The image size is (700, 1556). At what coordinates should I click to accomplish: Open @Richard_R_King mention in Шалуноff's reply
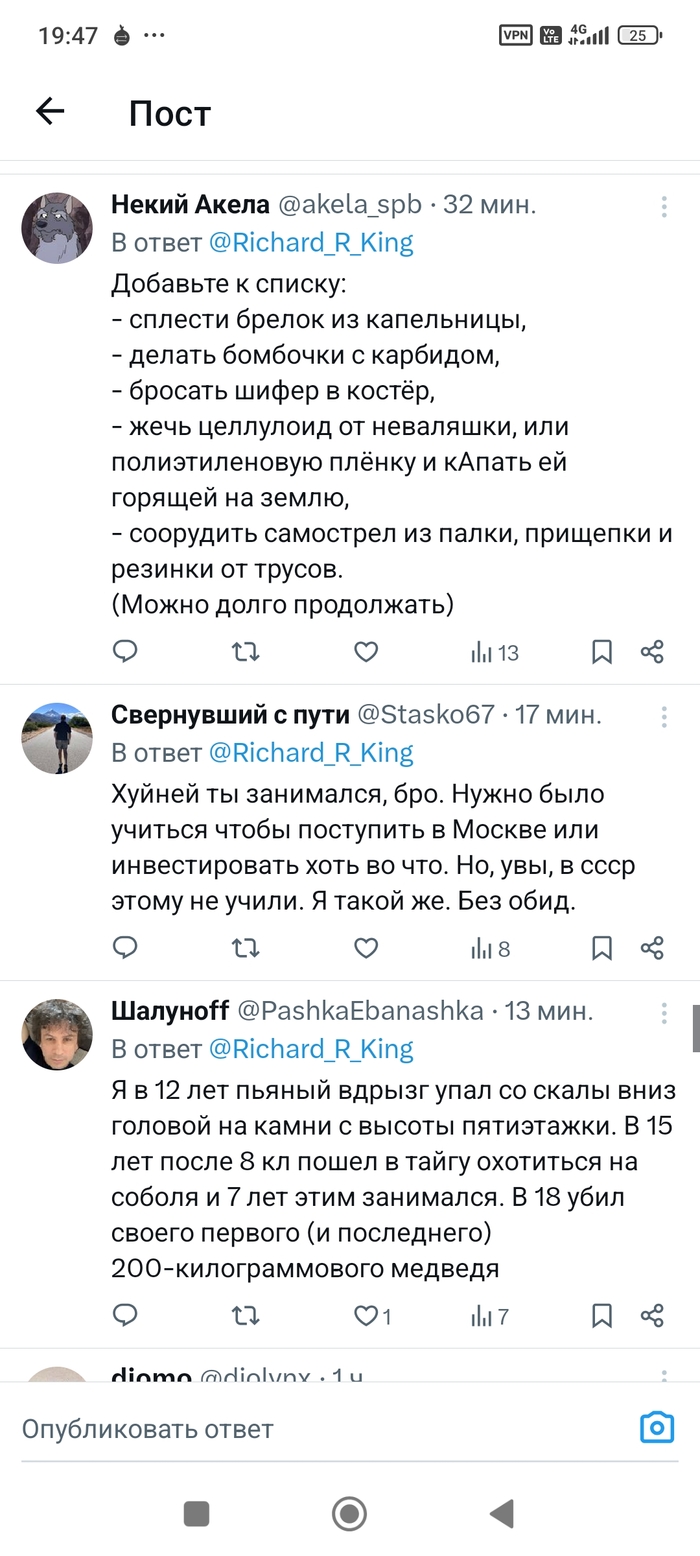[310, 1049]
